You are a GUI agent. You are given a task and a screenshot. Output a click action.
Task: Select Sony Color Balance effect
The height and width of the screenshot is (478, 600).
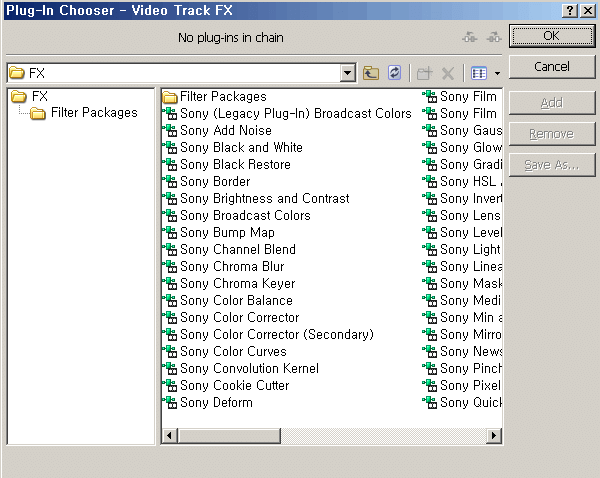tap(228, 300)
